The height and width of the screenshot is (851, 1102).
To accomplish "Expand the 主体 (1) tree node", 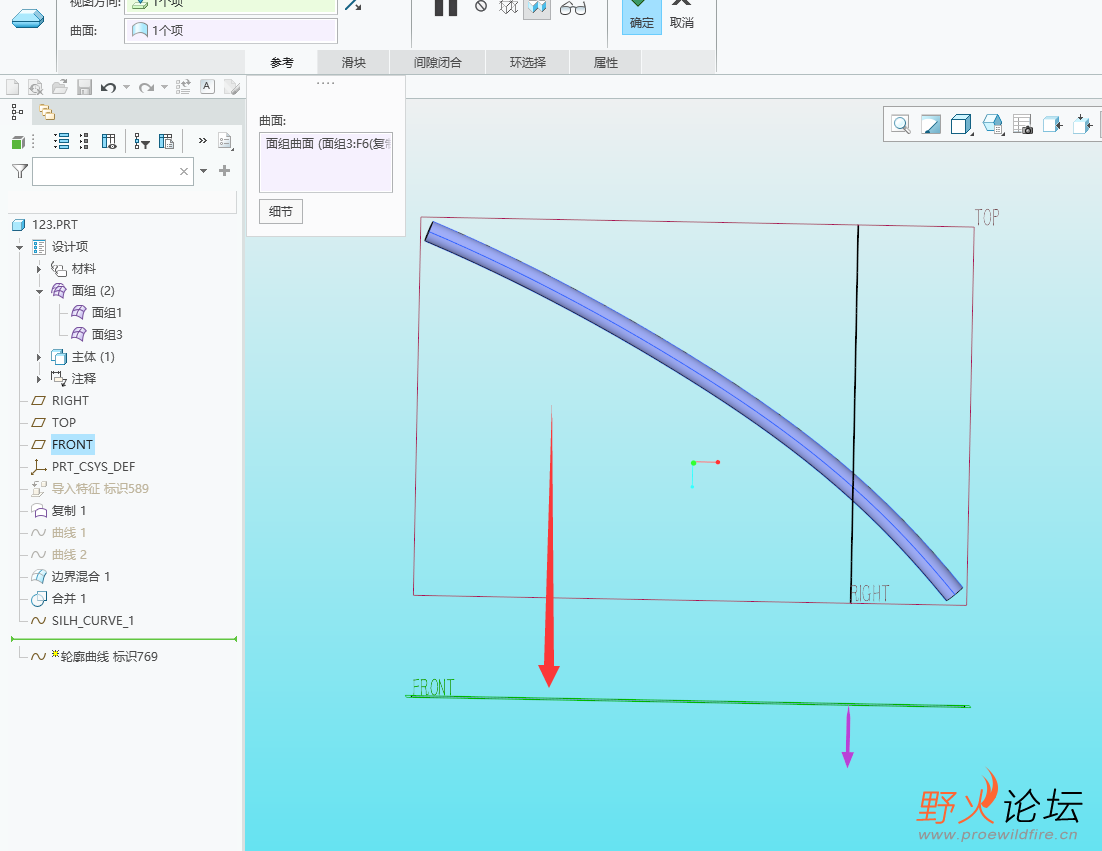I will [x=39, y=357].
